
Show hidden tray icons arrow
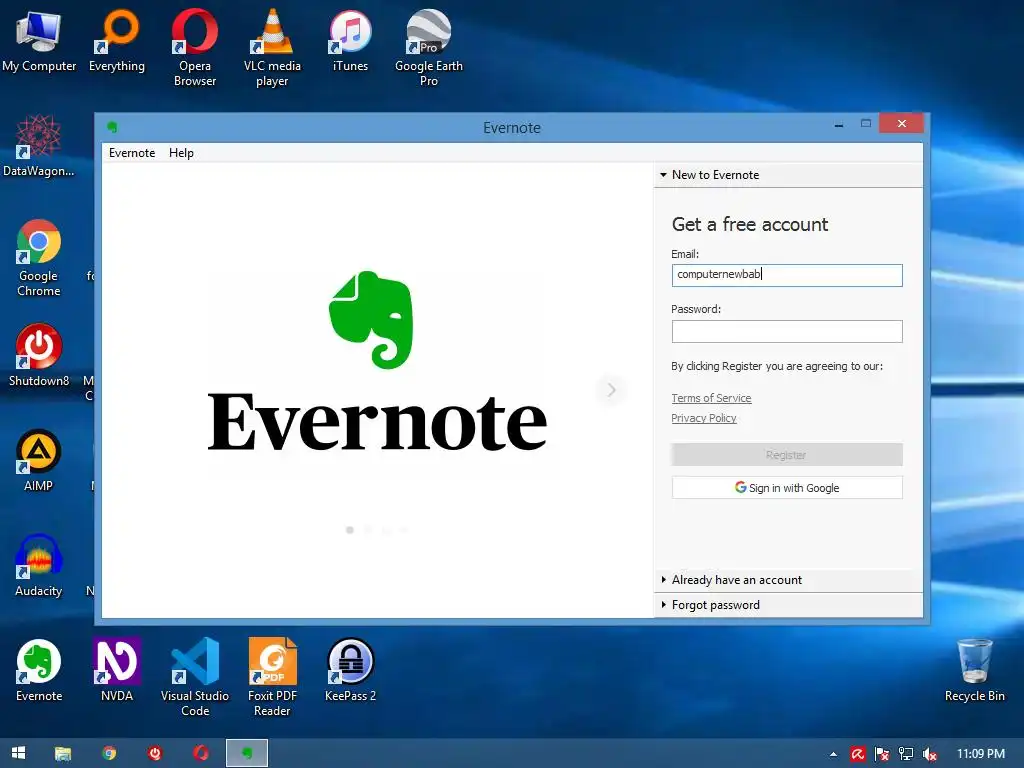[x=833, y=754]
